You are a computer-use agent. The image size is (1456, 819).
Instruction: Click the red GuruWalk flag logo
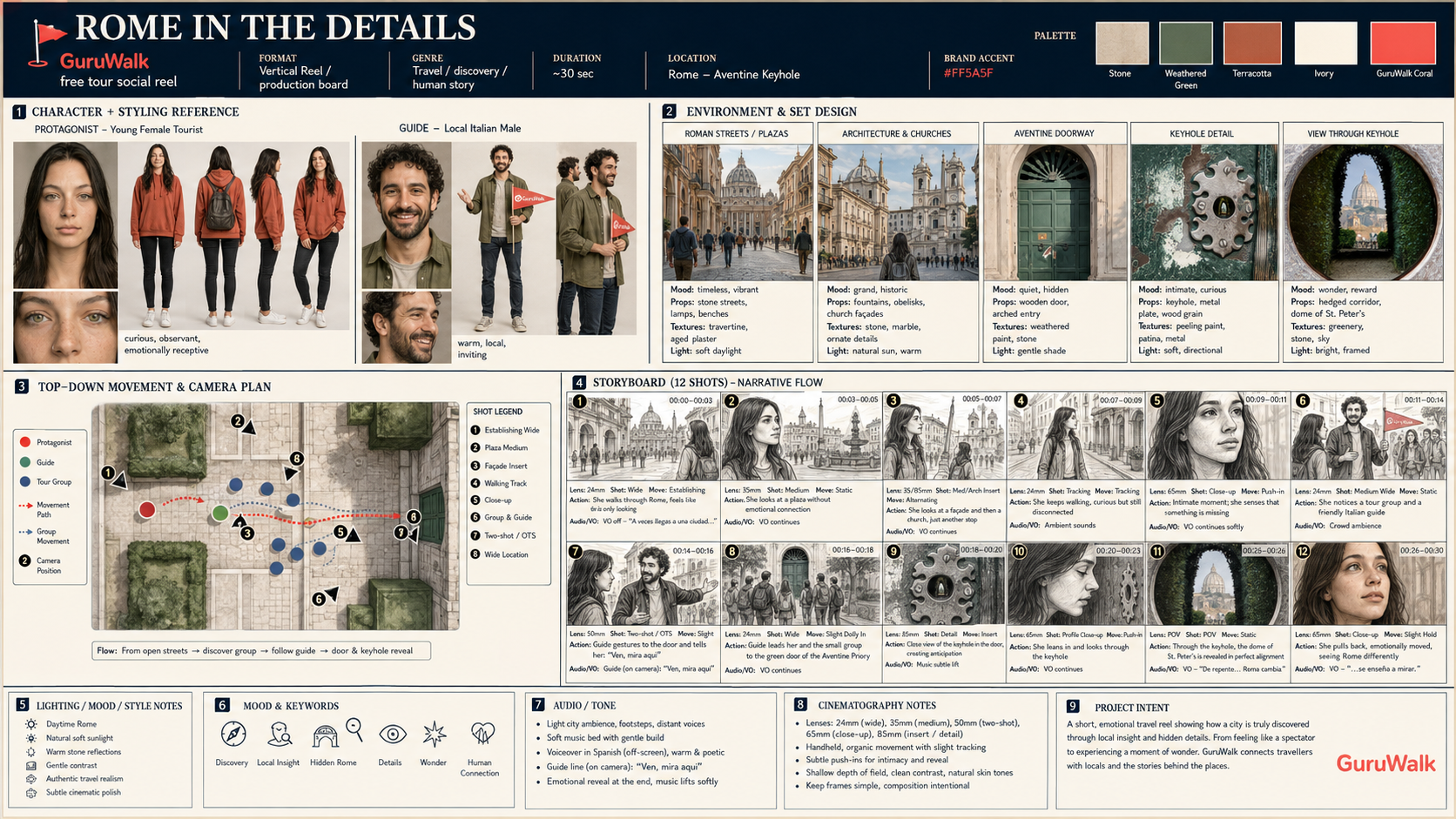coord(45,44)
